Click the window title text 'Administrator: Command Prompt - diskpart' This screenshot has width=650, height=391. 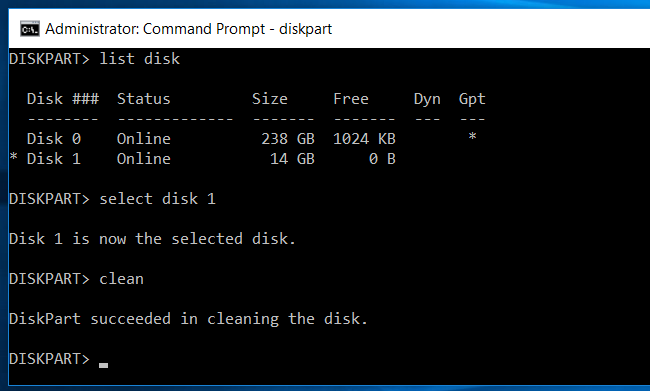tap(189, 29)
